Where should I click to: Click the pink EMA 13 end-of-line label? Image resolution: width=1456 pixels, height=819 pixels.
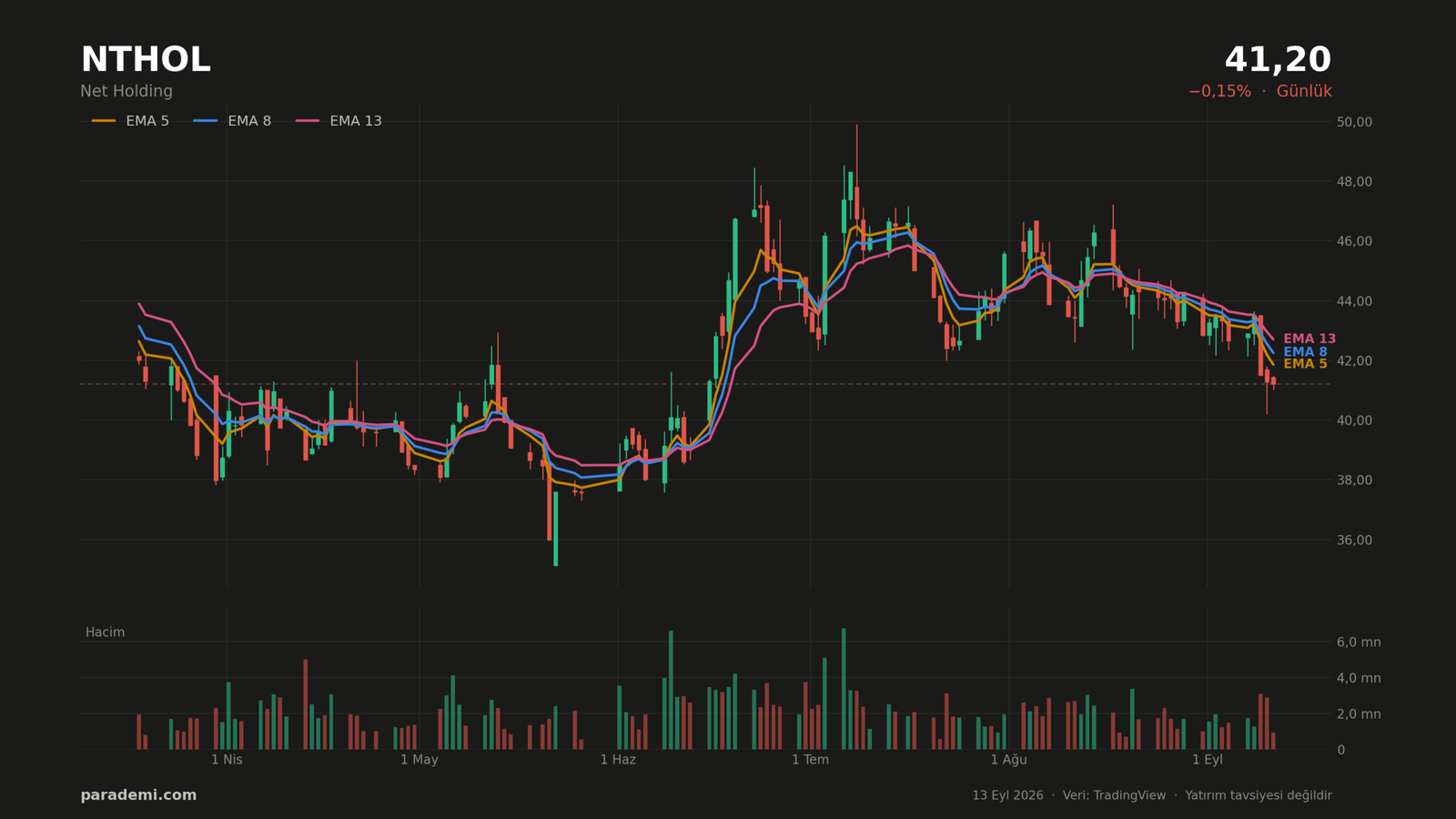coord(1309,339)
